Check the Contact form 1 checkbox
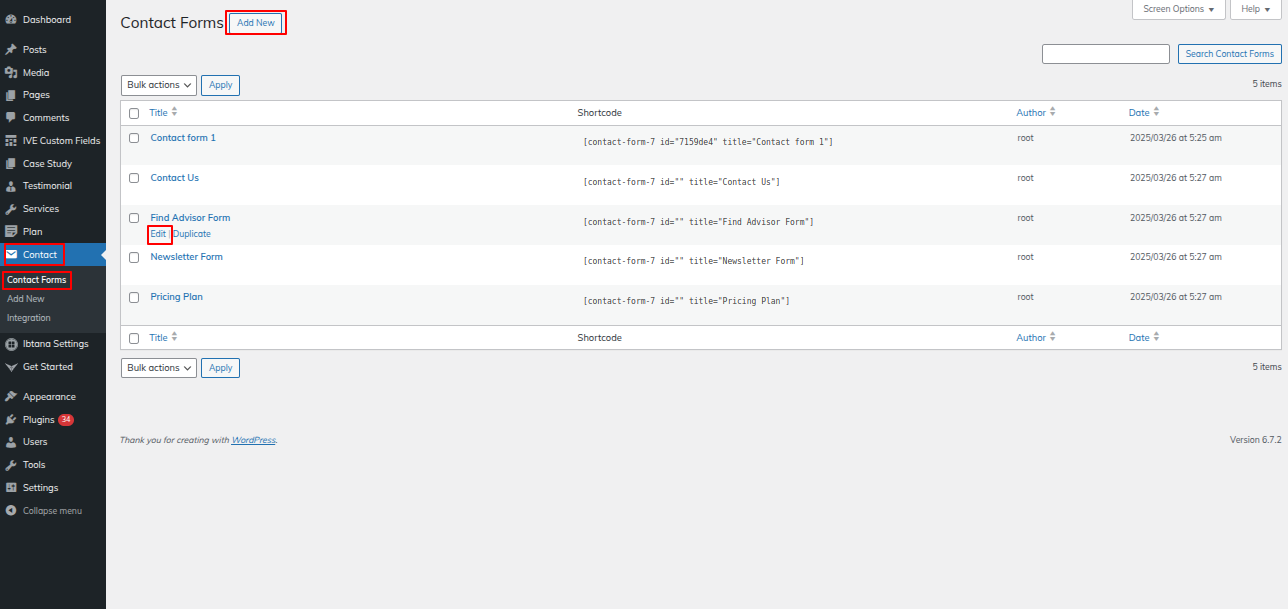1288x609 pixels. pos(134,138)
